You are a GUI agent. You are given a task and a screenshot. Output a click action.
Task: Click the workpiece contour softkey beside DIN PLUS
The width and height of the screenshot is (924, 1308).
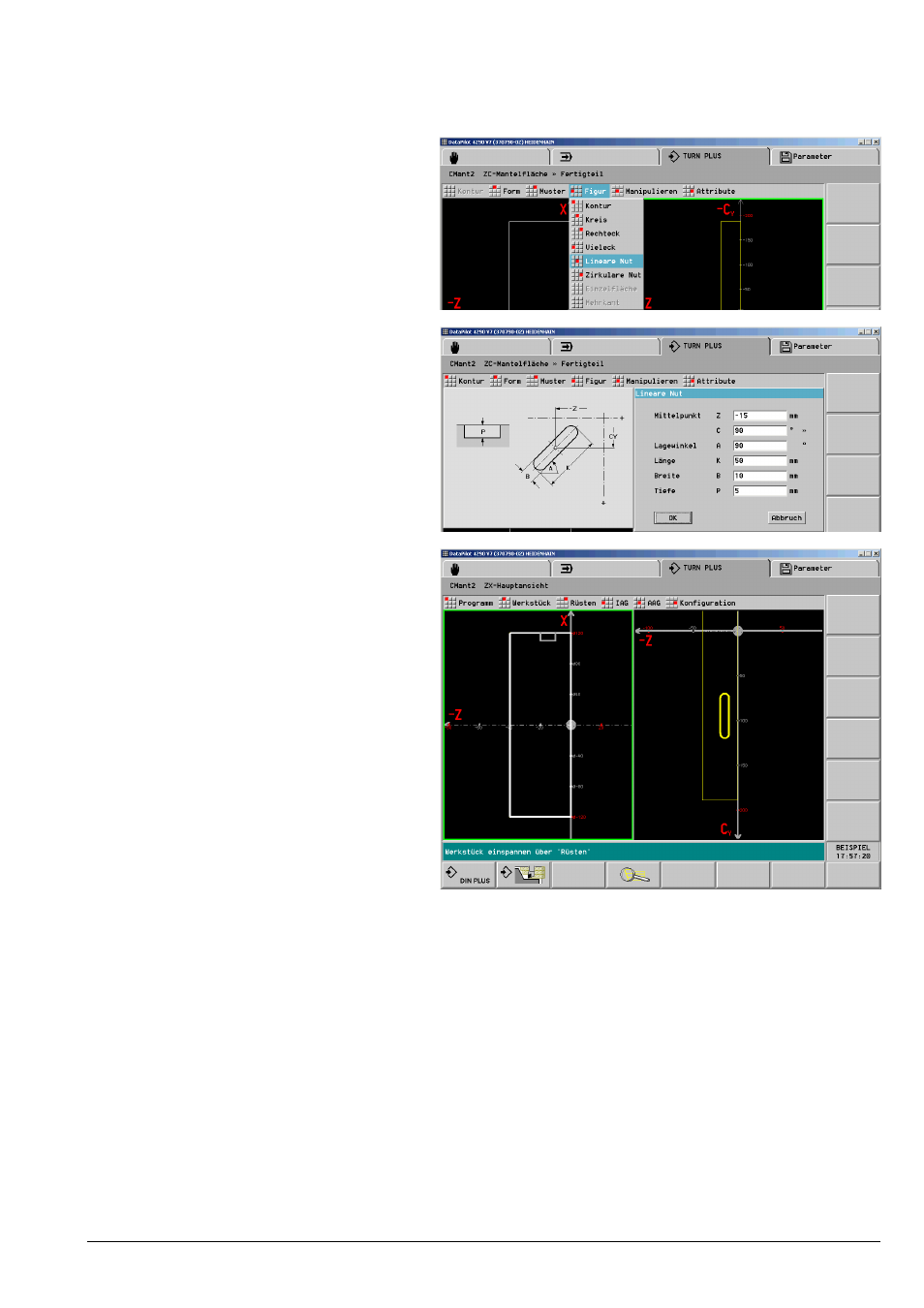pos(523,875)
